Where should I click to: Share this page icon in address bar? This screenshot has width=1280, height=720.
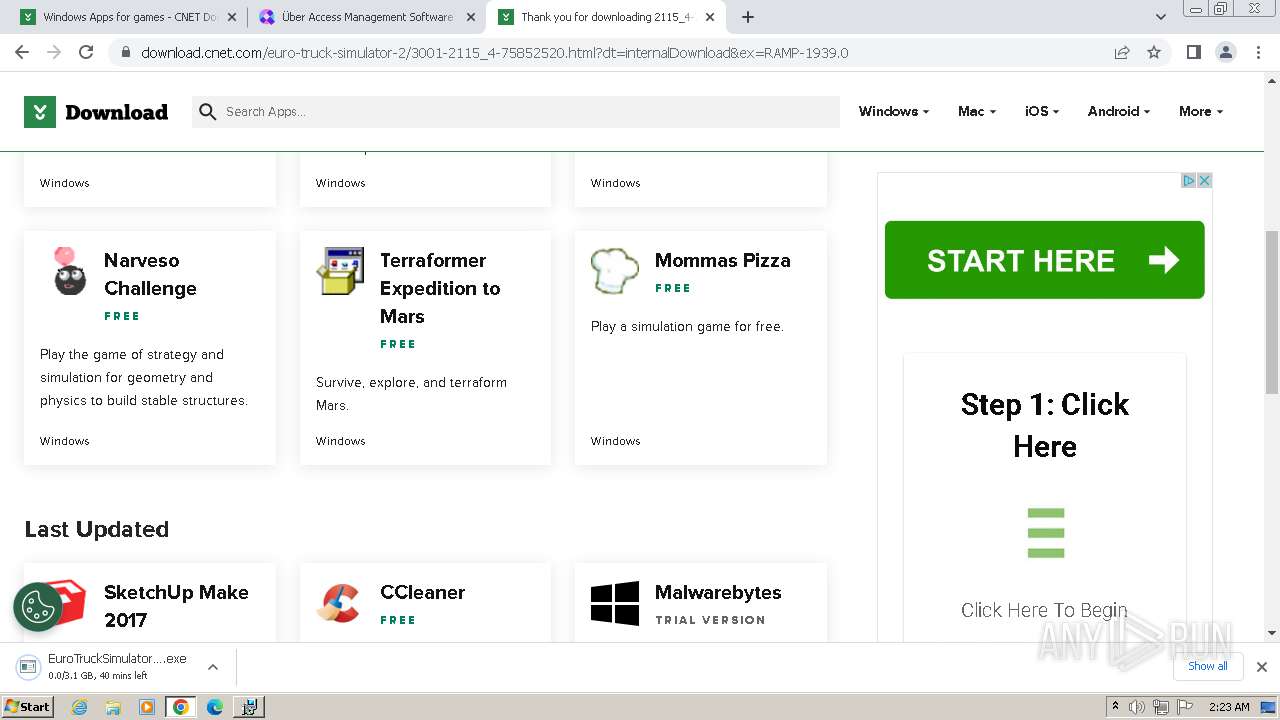1122,52
